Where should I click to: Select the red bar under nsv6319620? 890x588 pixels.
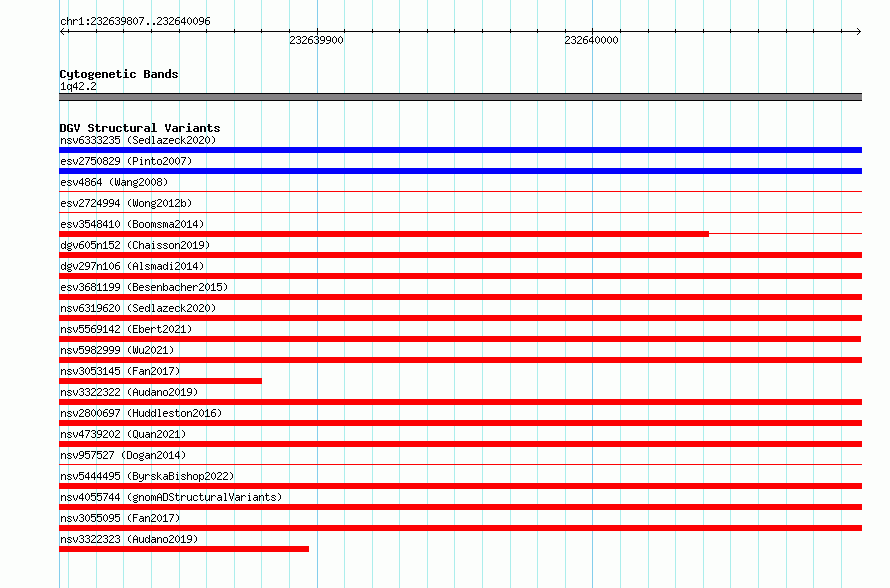click(x=460, y=318)
